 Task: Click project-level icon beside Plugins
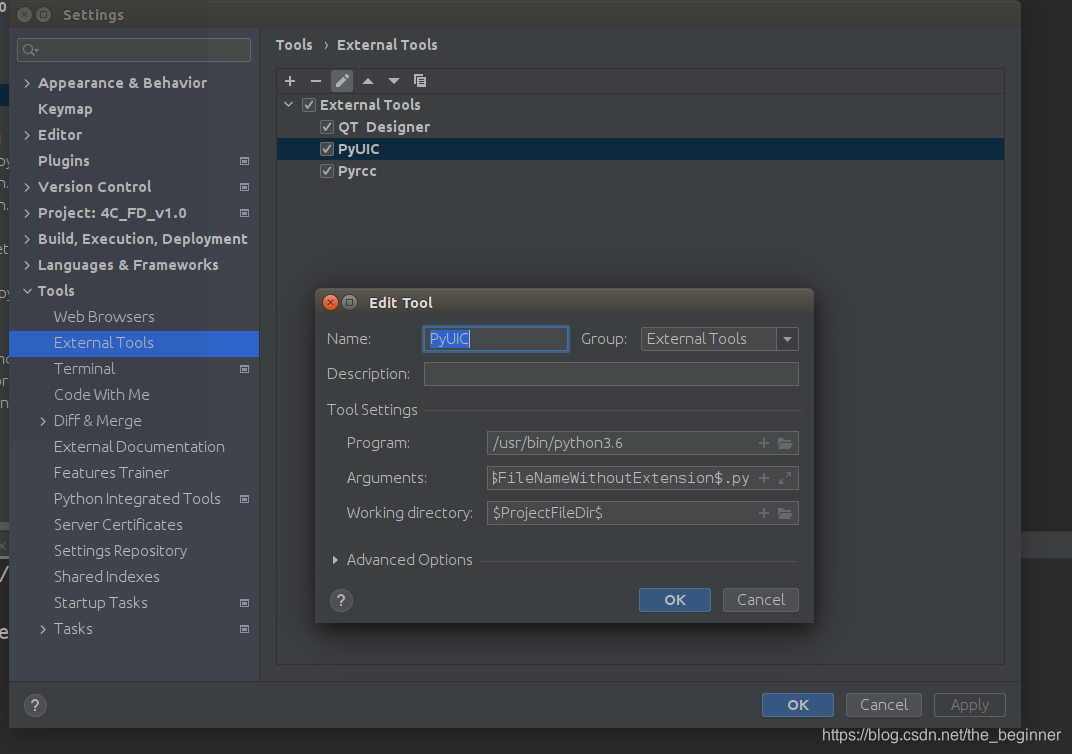click(x=244, y=161)
